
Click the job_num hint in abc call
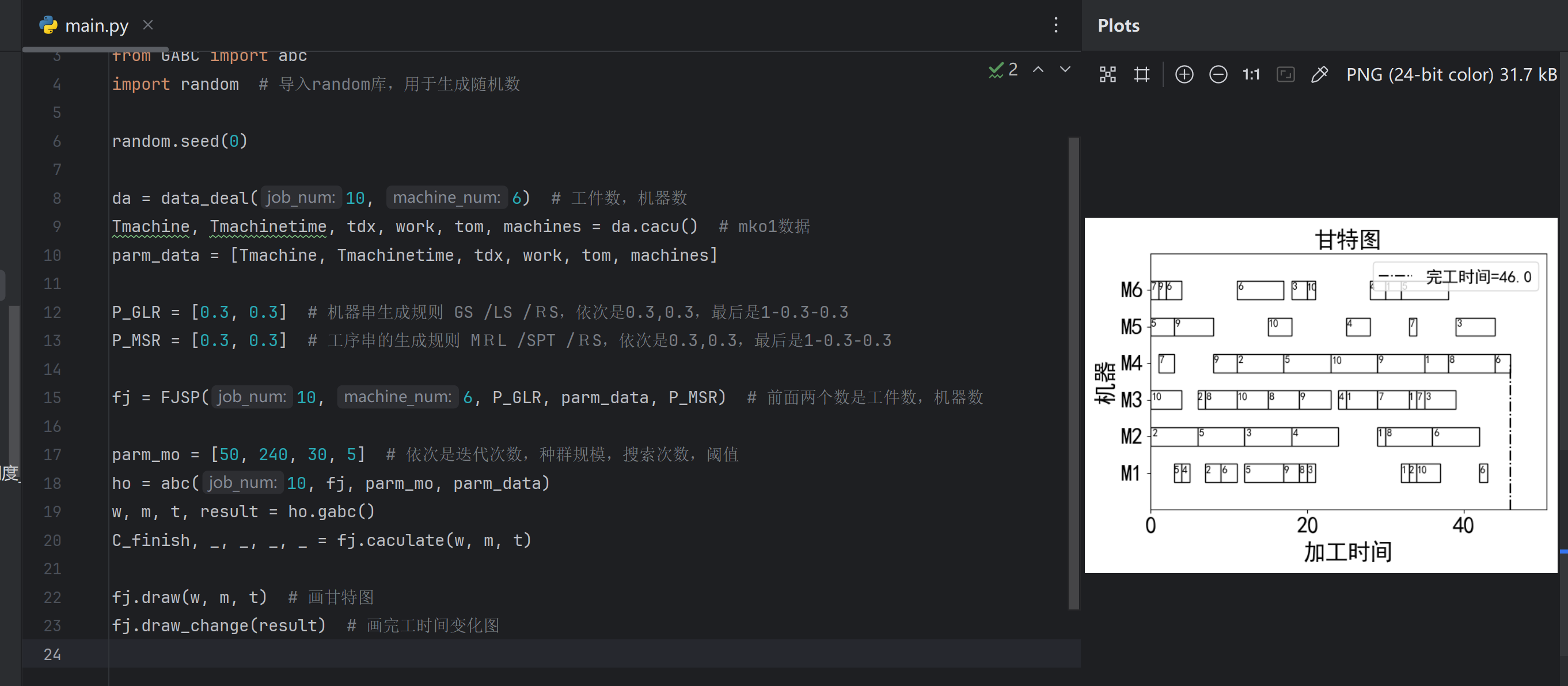point(243,483)
